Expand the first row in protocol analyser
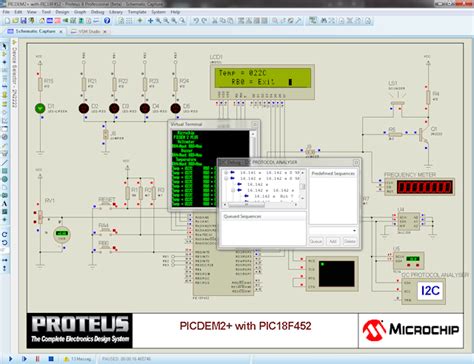 [x=226, y=173]
